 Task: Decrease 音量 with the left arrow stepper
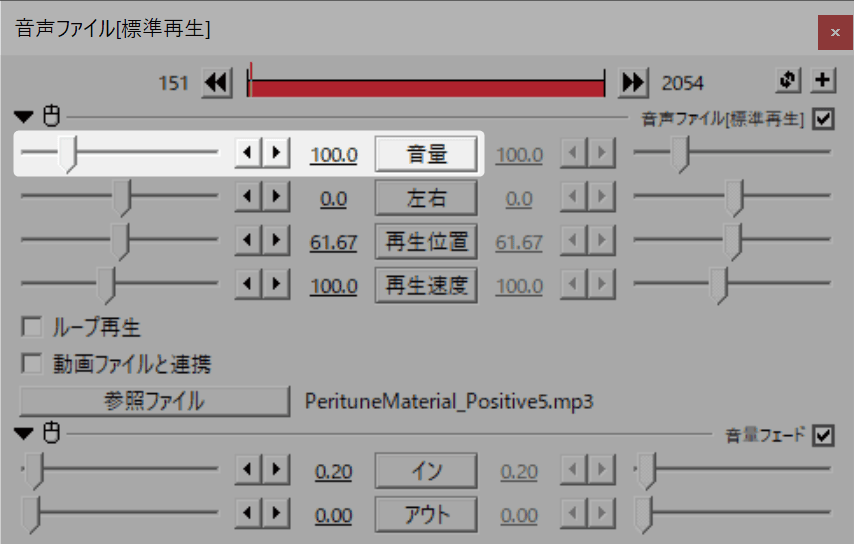click(x=248, y=152)
